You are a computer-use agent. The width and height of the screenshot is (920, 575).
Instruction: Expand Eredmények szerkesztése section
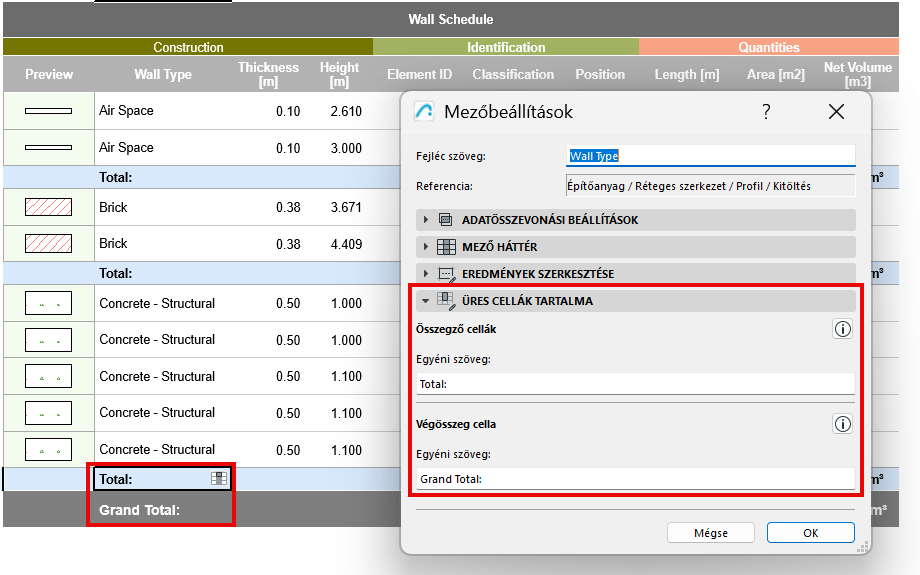426,274
